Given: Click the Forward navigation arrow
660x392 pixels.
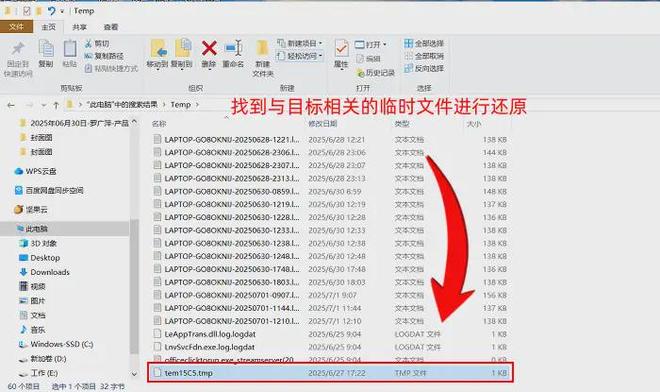Looking at the screenshot, I should (29, 105).
